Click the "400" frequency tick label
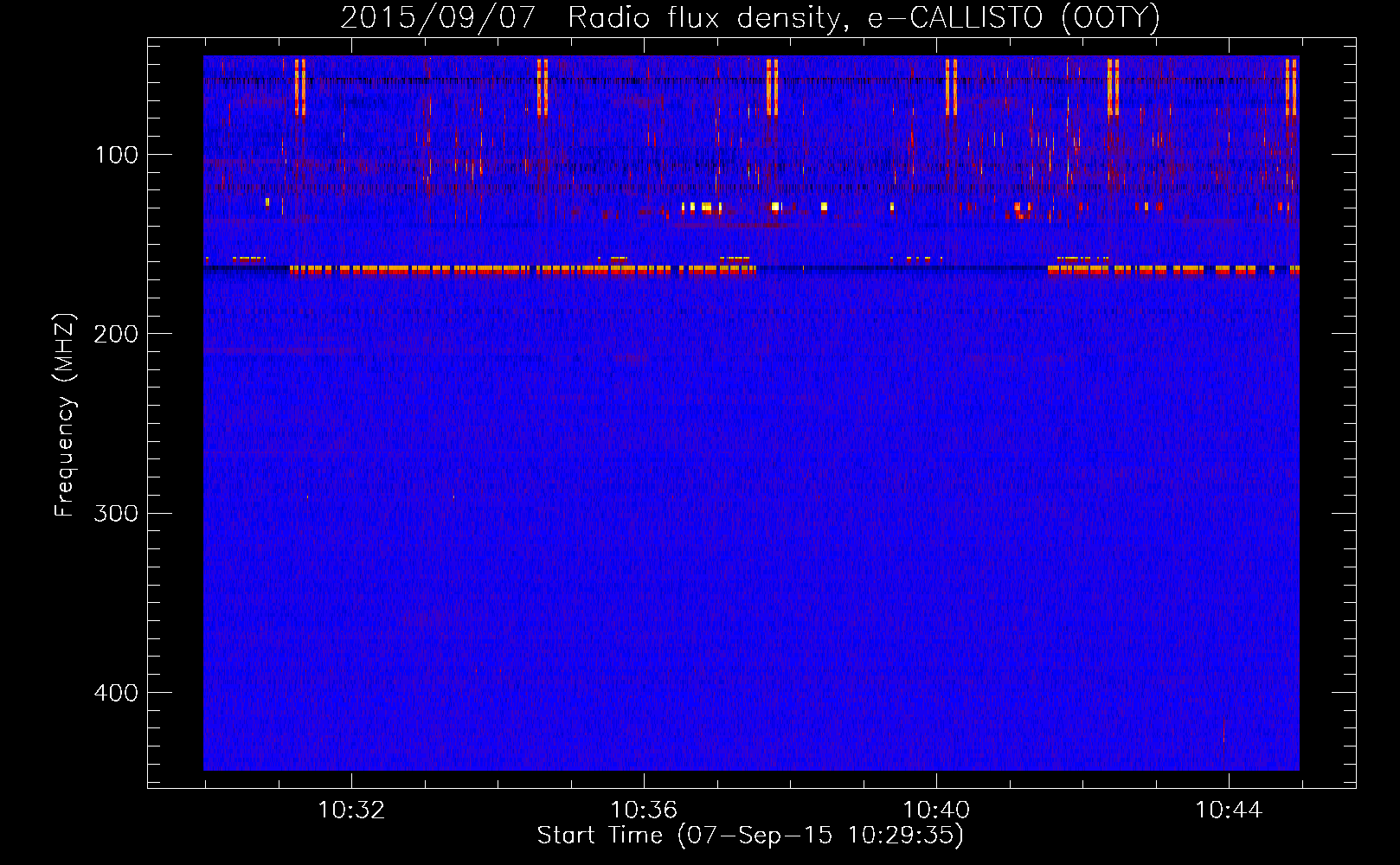 click(116, 694)
